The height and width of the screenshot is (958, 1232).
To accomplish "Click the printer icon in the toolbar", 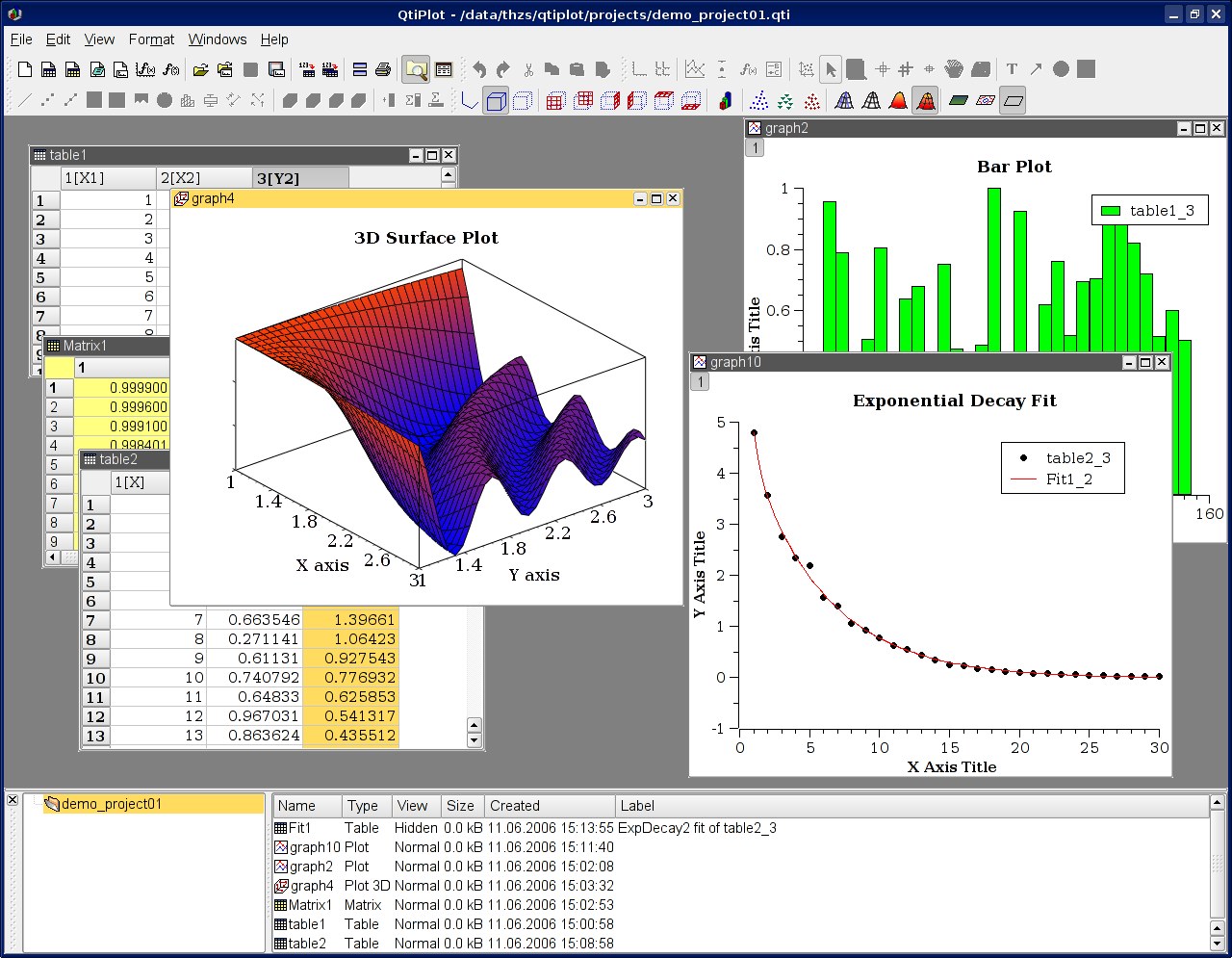I will 383,69.
